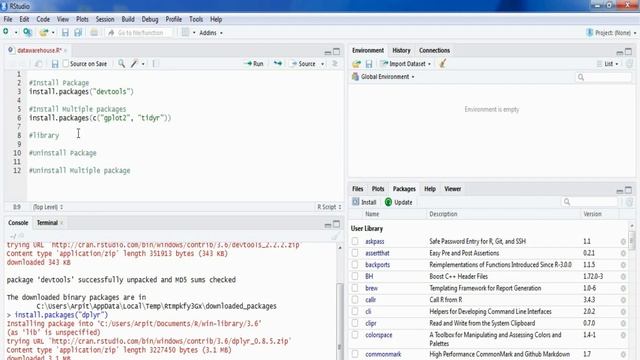Click the editor Save document icon
The height and width of the screenshot is (360, 640).
[x=55, y=64]
